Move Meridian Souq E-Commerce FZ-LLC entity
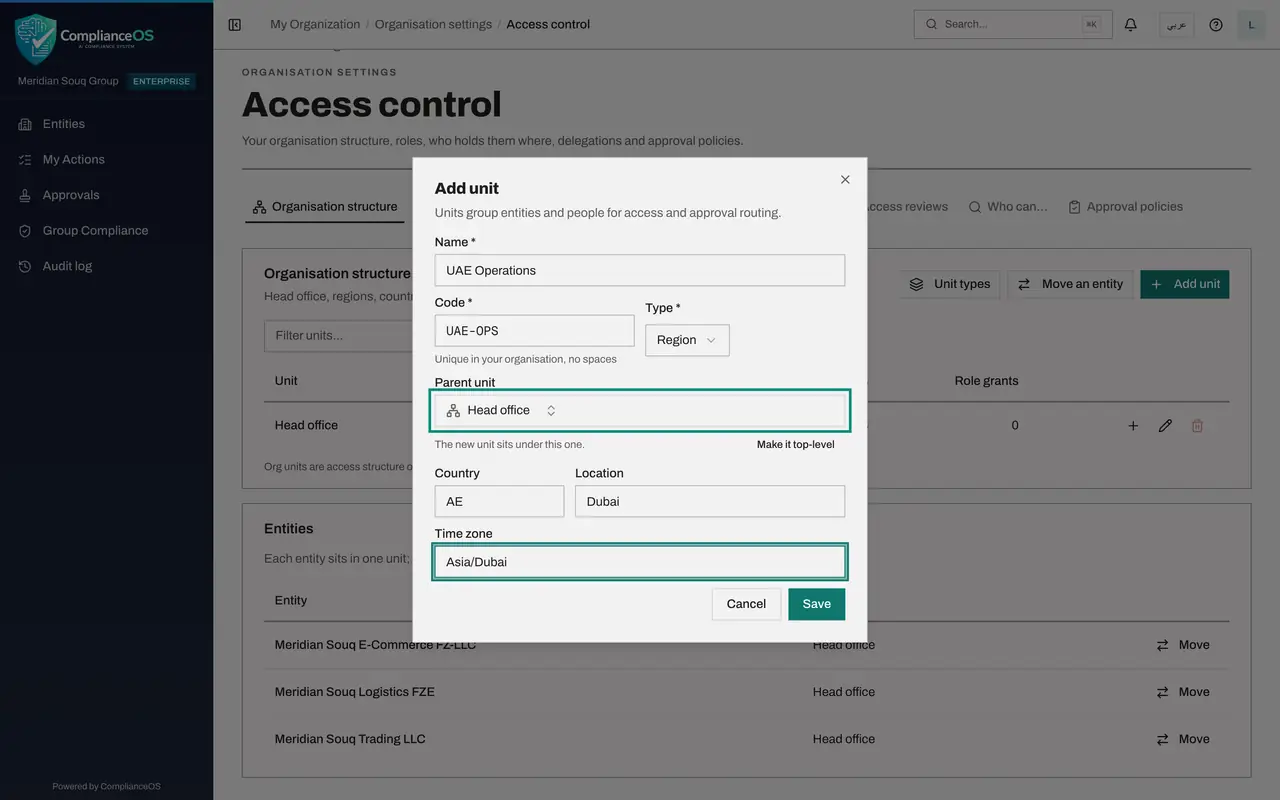The height and width of the screenshot is (800, 1280). [1183, 645]
